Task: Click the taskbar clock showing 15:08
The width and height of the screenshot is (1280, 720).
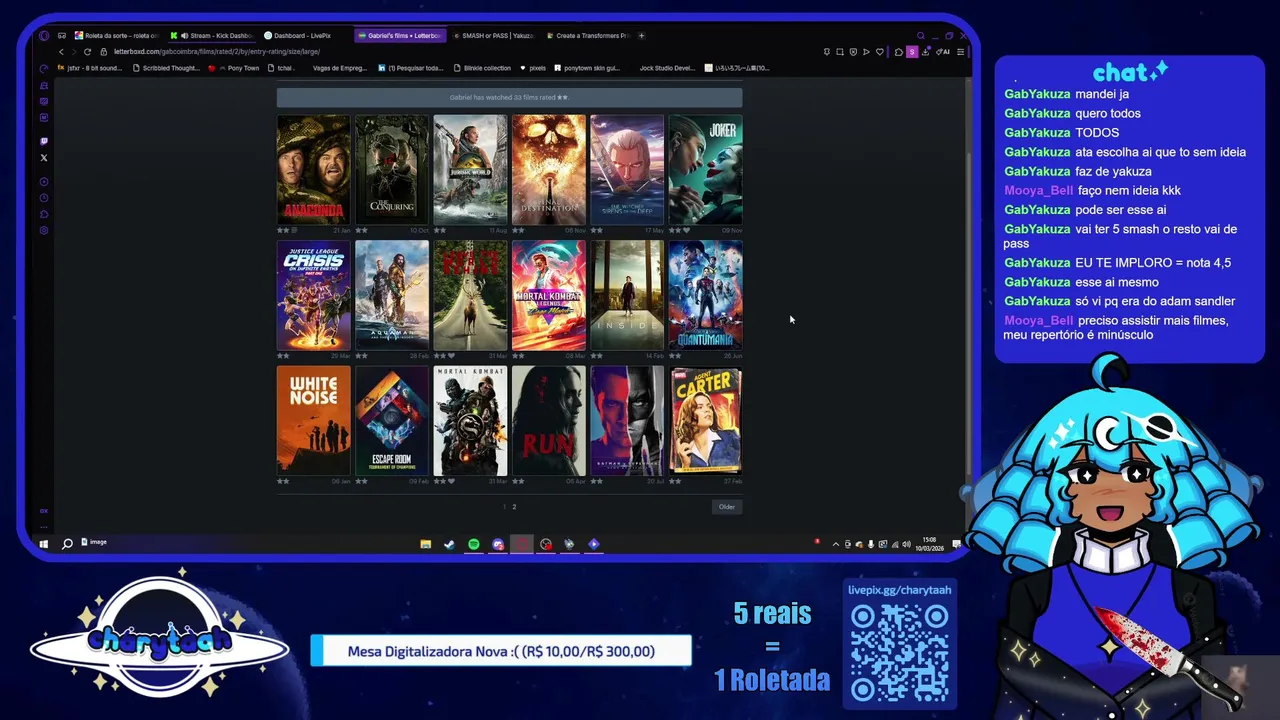Action: coord(930,544)
